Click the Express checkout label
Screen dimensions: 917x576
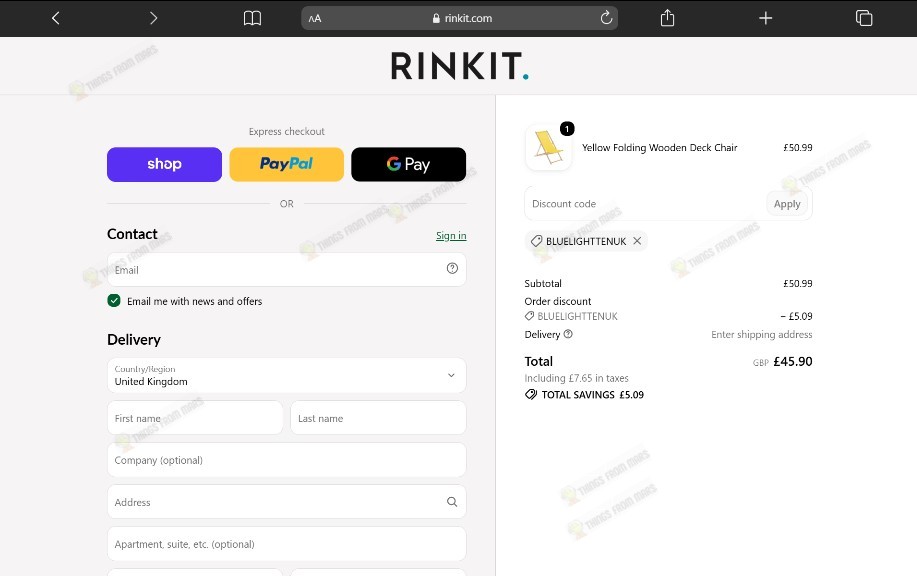287,131
